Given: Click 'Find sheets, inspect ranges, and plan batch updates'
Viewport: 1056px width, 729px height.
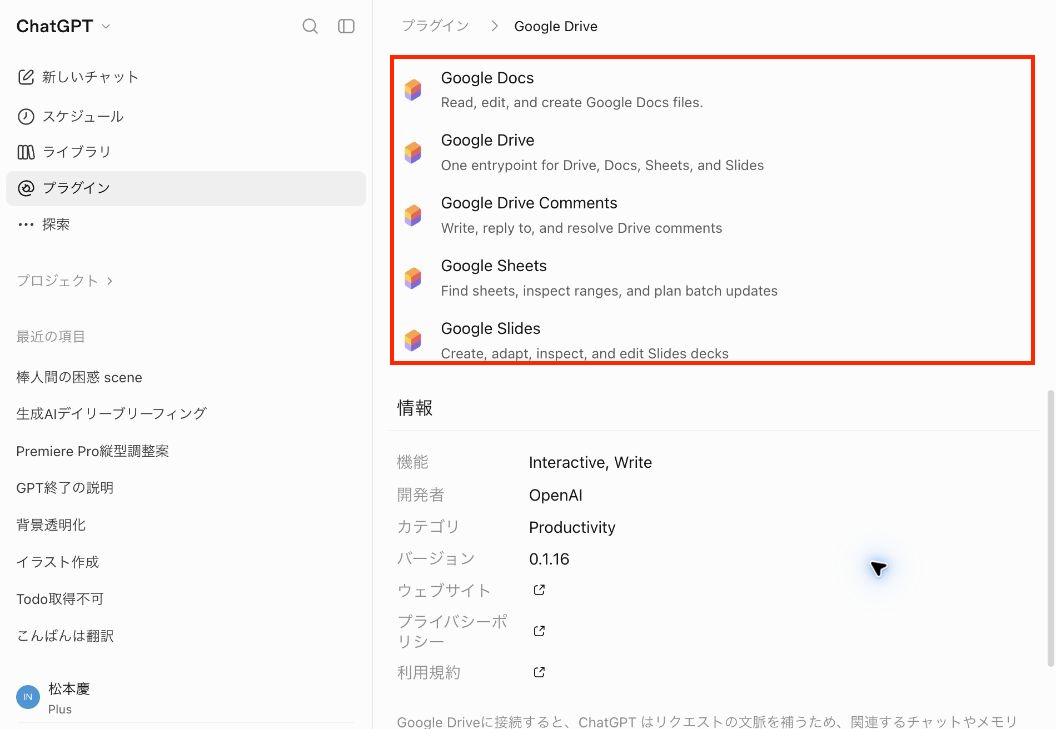Looking at the screenshot, I should (x=609, y=291).
